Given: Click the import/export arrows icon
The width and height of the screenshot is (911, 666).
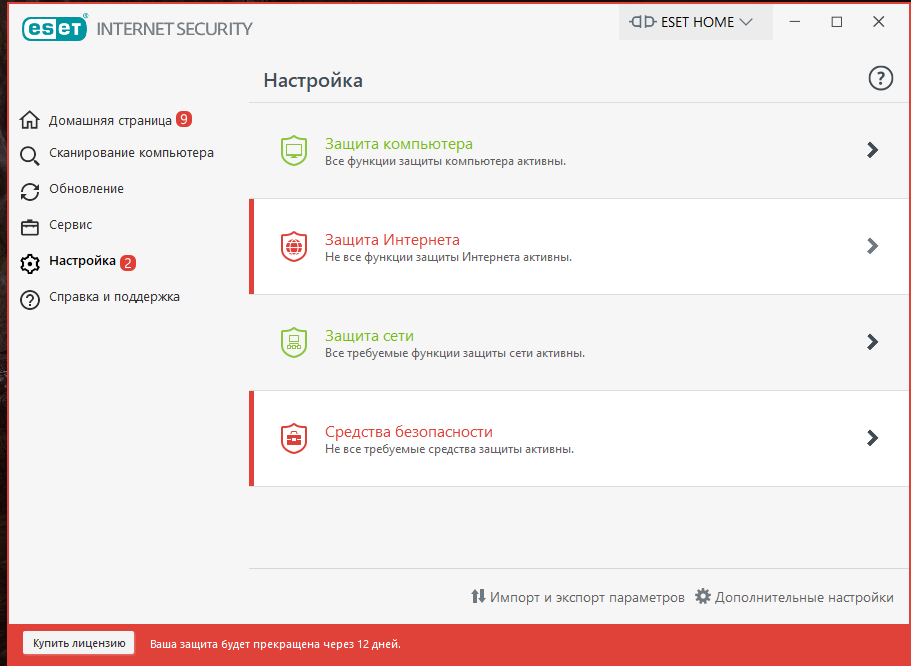Looking at the screenshot, I should (x=478, y=596).
